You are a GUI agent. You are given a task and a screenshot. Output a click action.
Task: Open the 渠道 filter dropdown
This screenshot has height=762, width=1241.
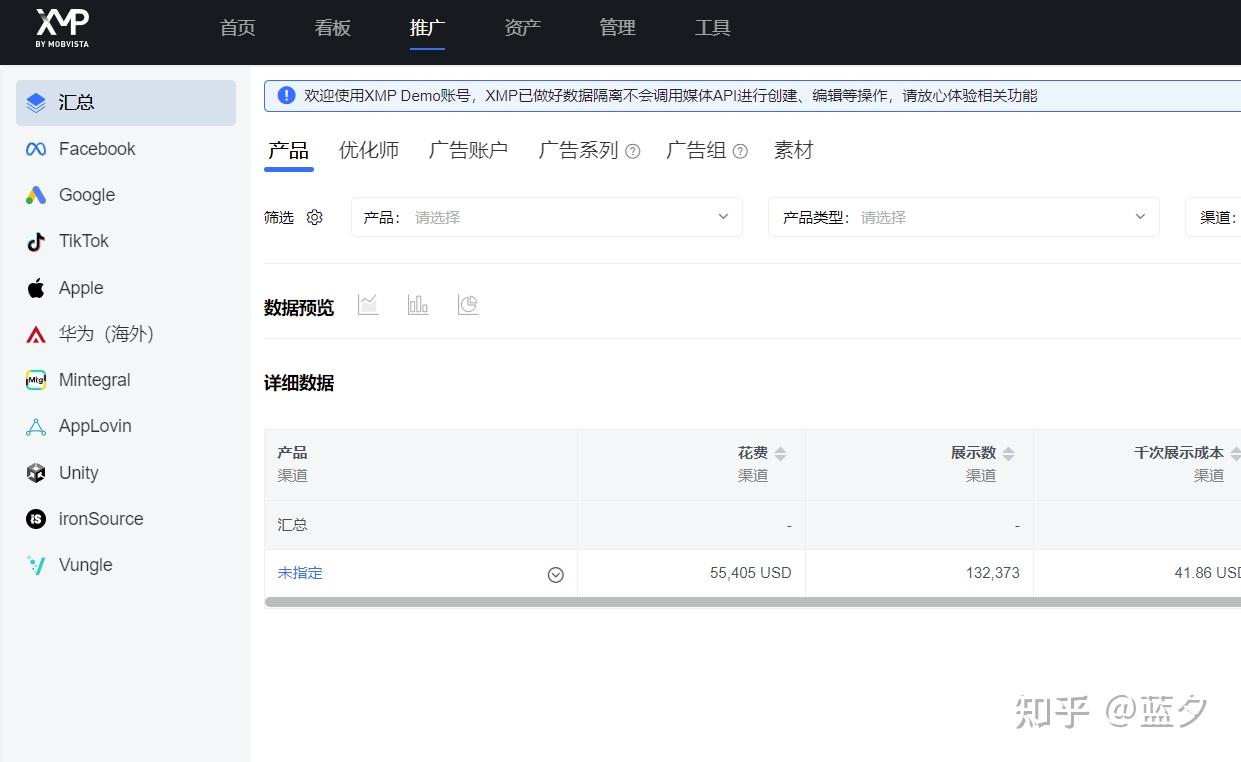[x=1213, y=217]
